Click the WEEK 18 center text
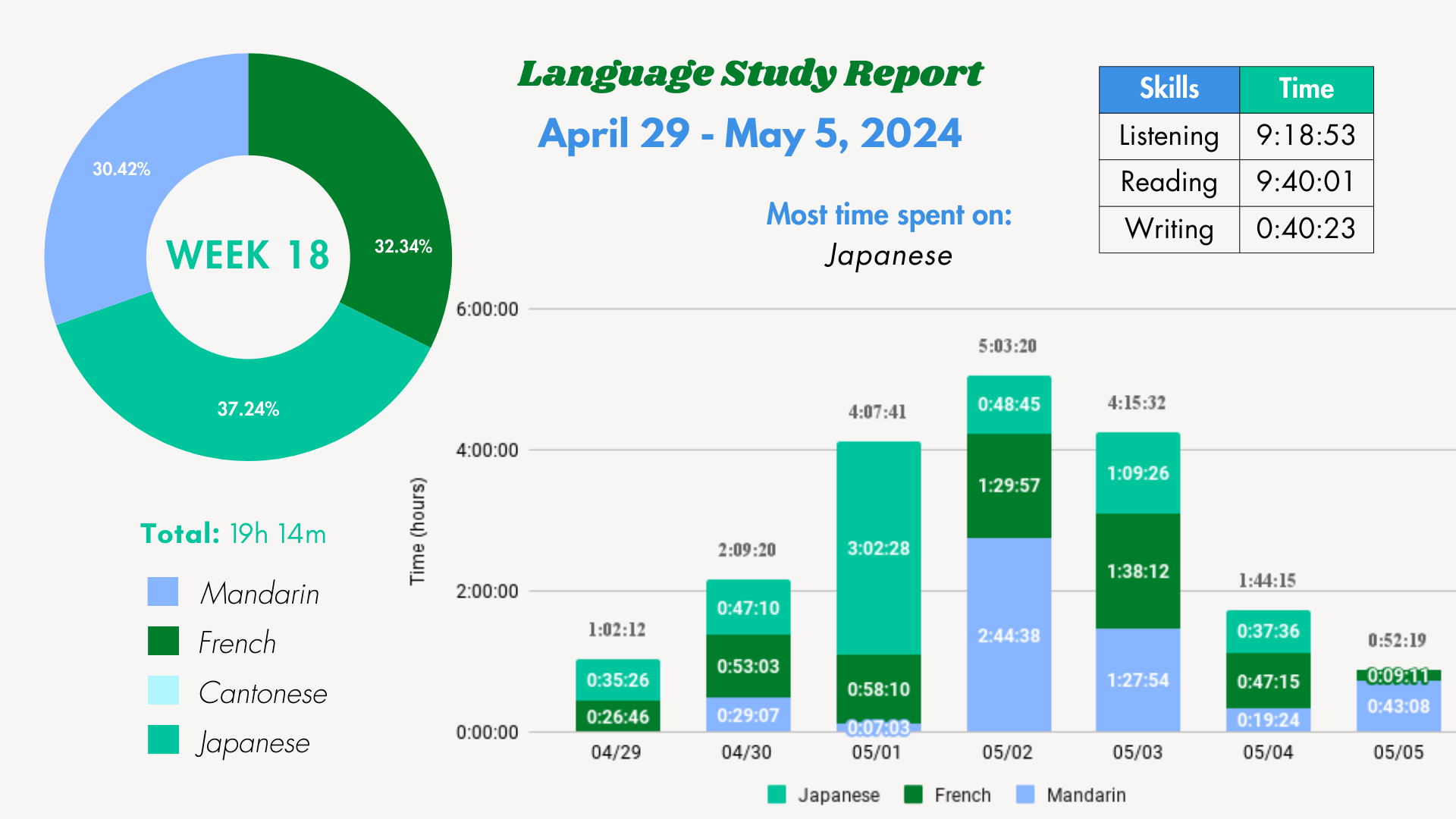 coord(248,255)
